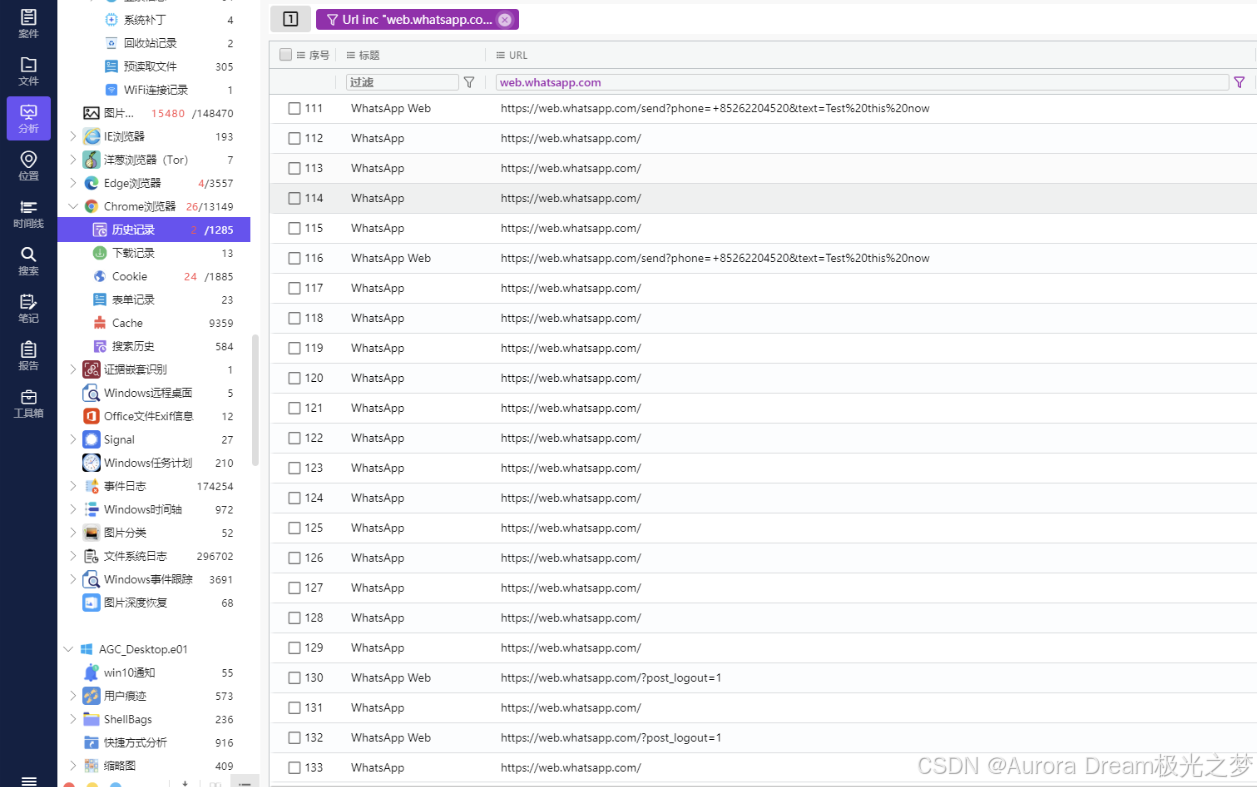Click the page 1 button above table
The width and height of the screenshot is (1257, 787).
click(x=291, y=19)
